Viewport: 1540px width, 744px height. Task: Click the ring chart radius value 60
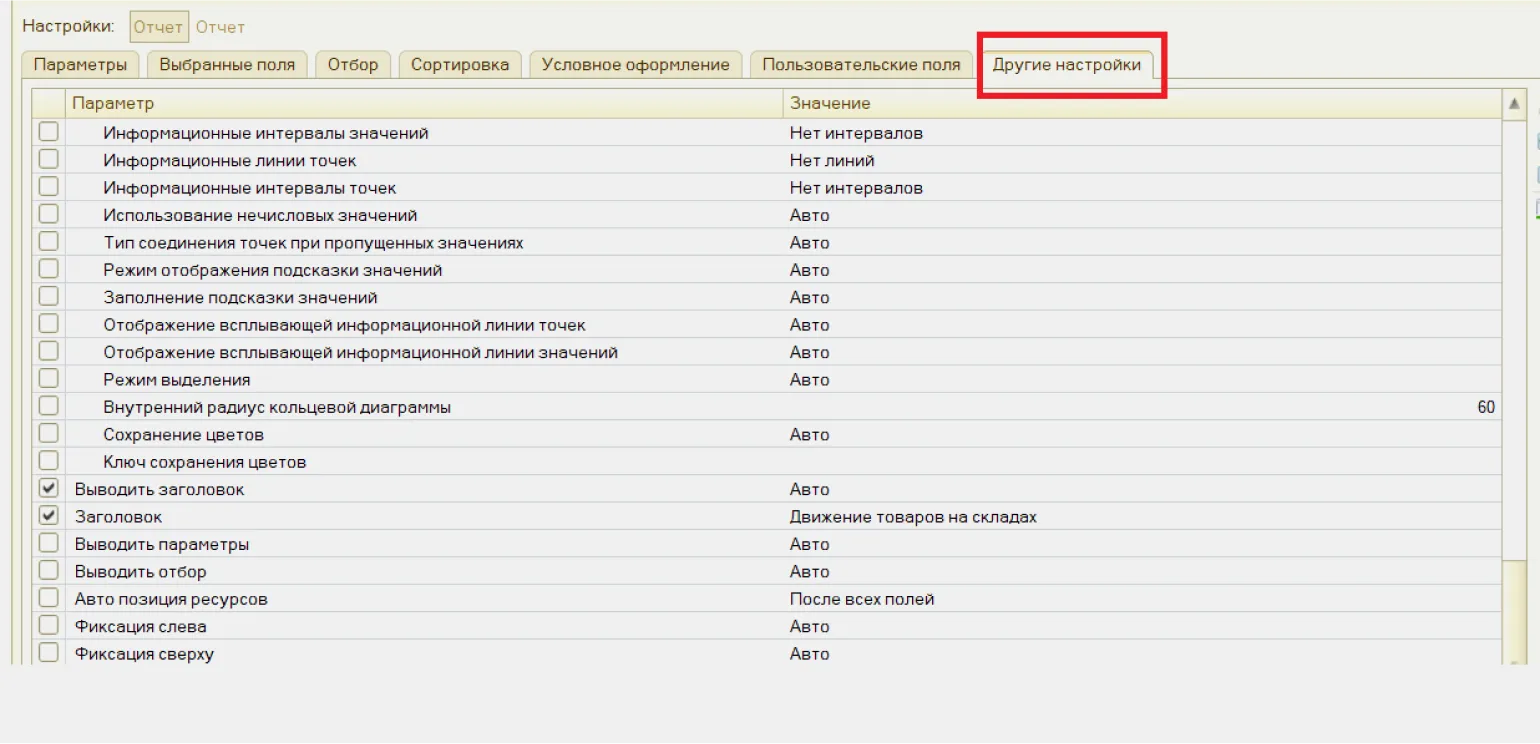(x=1485, y=407)
